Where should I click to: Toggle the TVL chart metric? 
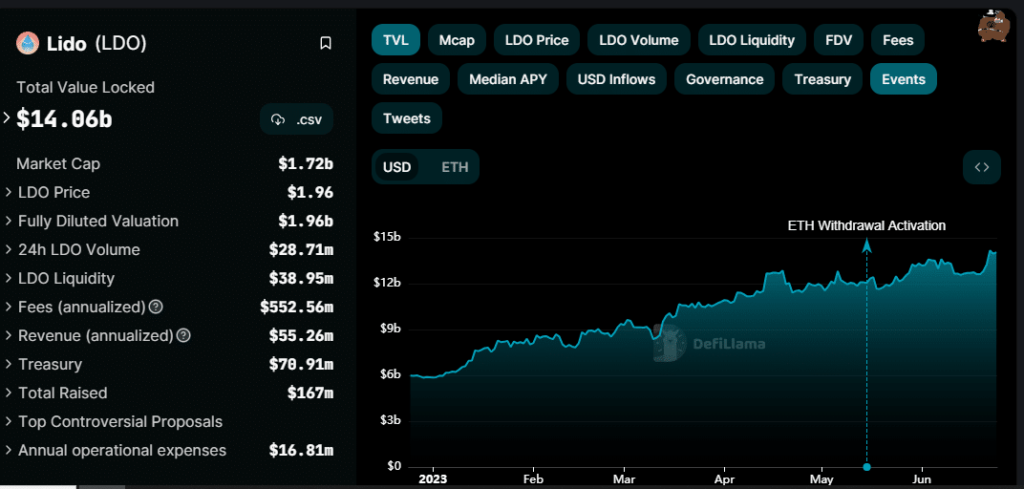pos(395,40)
